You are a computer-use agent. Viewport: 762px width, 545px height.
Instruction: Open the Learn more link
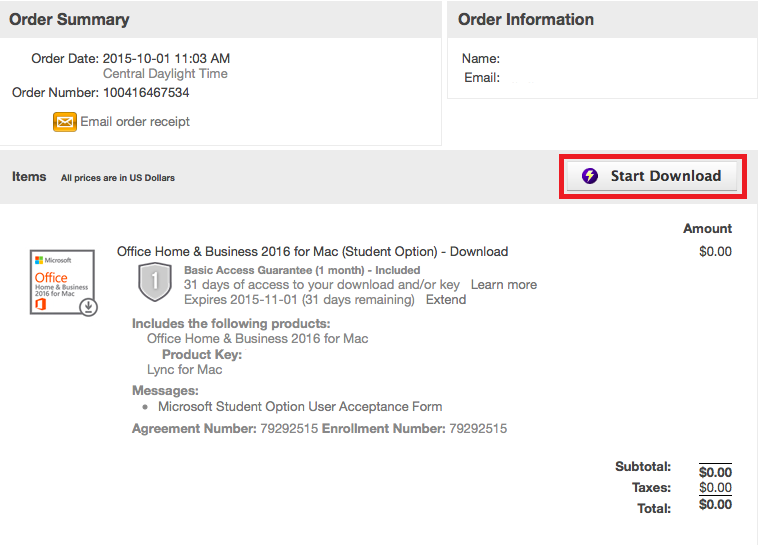point(503,284)
